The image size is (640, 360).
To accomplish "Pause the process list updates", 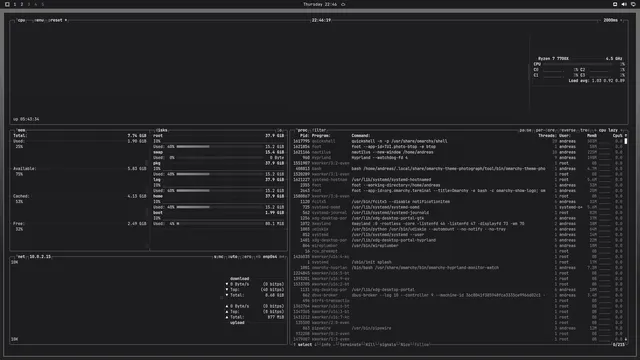I will (x=525, y=130).
